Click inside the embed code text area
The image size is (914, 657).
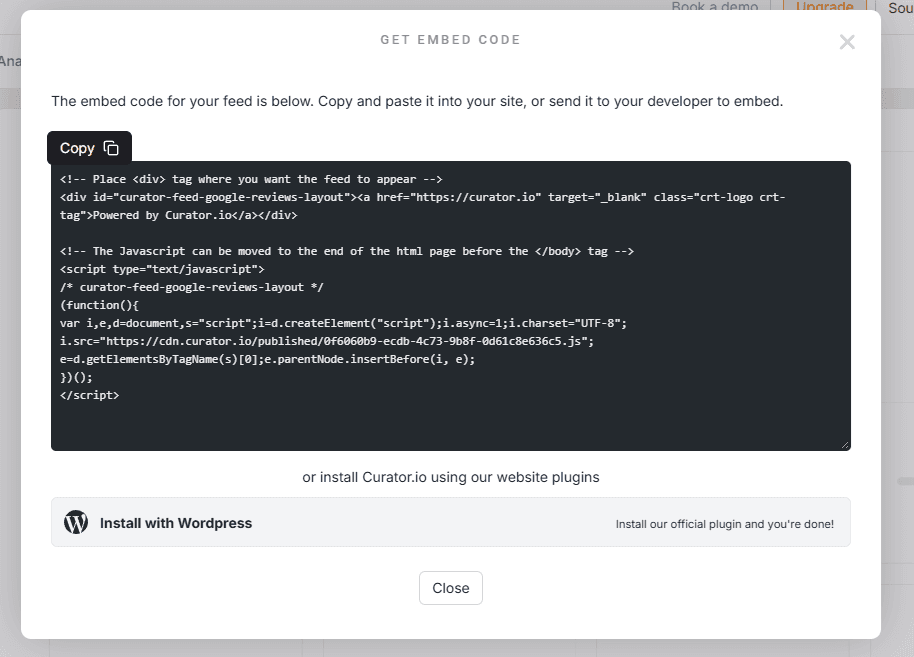(451, 305)
